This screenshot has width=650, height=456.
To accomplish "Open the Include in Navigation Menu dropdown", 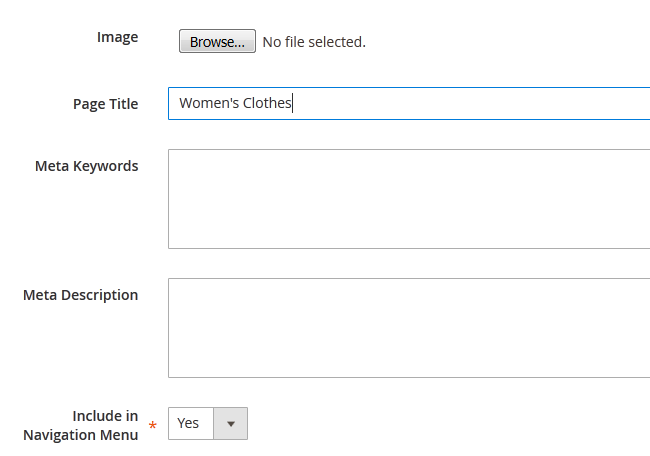I will 208,423.
